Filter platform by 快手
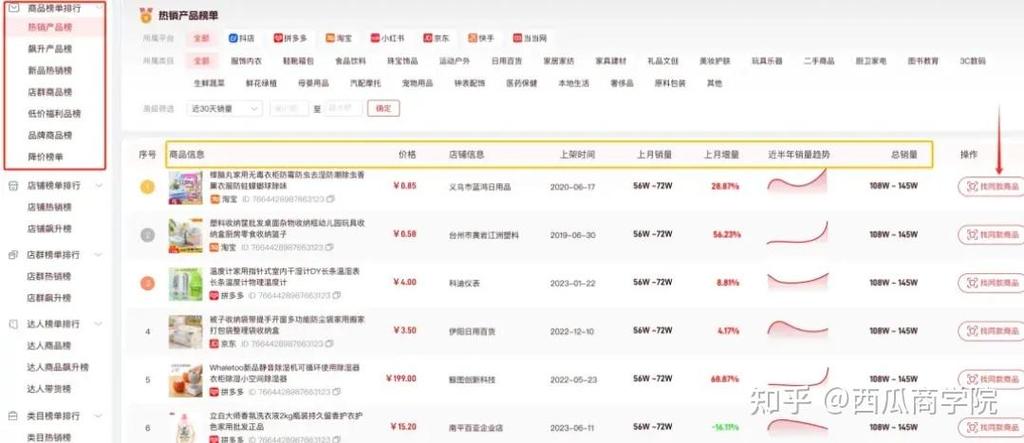Viewport: 1024px width, 443px height. coord(481,39)
